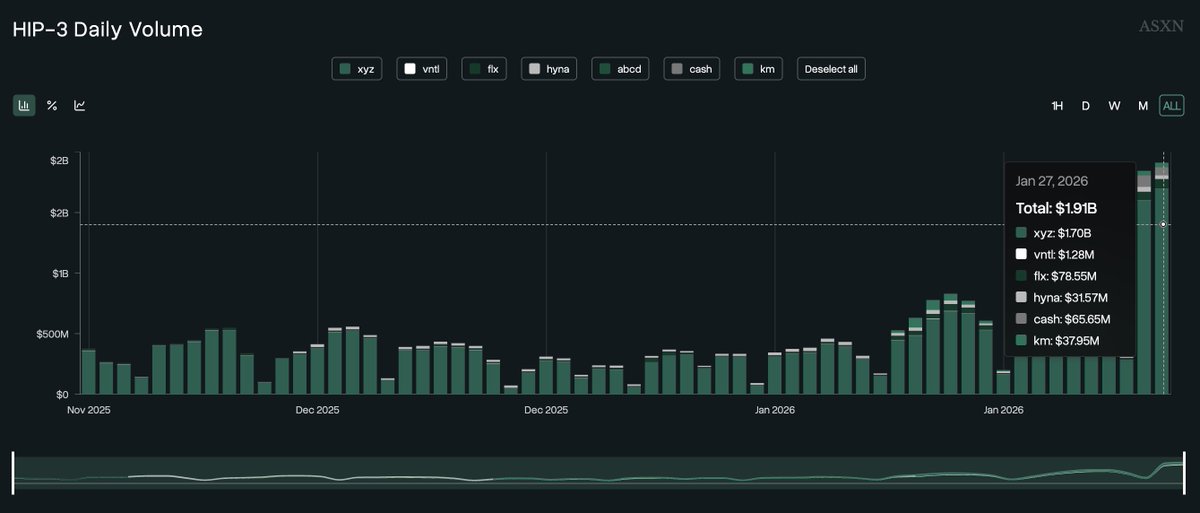Image resolution: width=1200 pixels, height=513 pixels.
Task: Switch to the bar chart view icon
Action: click(24, 105)
